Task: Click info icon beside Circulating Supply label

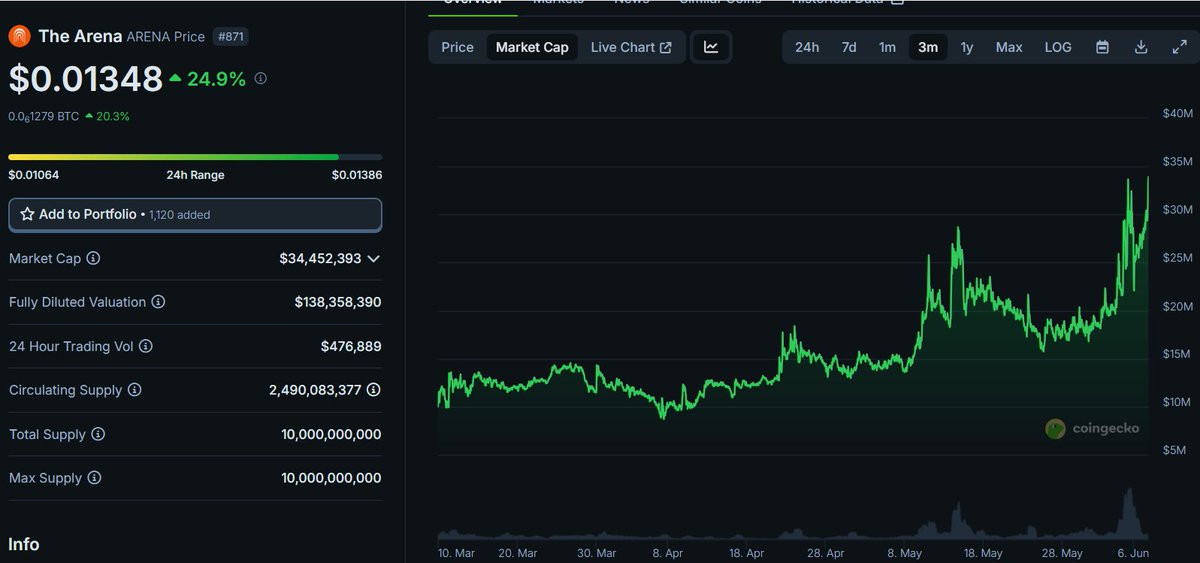Action: point(134,390)
